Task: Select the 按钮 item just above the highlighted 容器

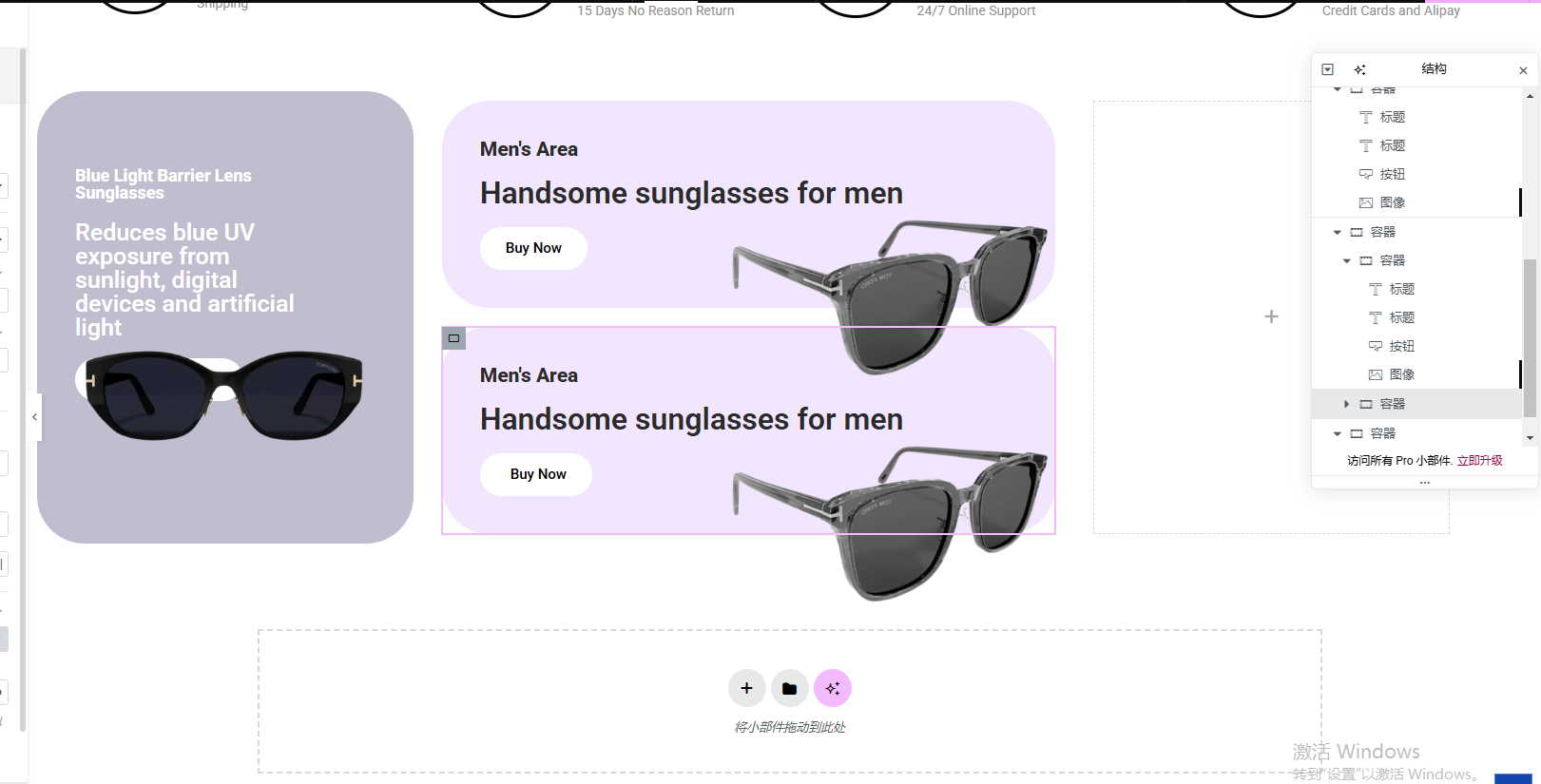Action: pyautogui.click(x=1401, y=346)
